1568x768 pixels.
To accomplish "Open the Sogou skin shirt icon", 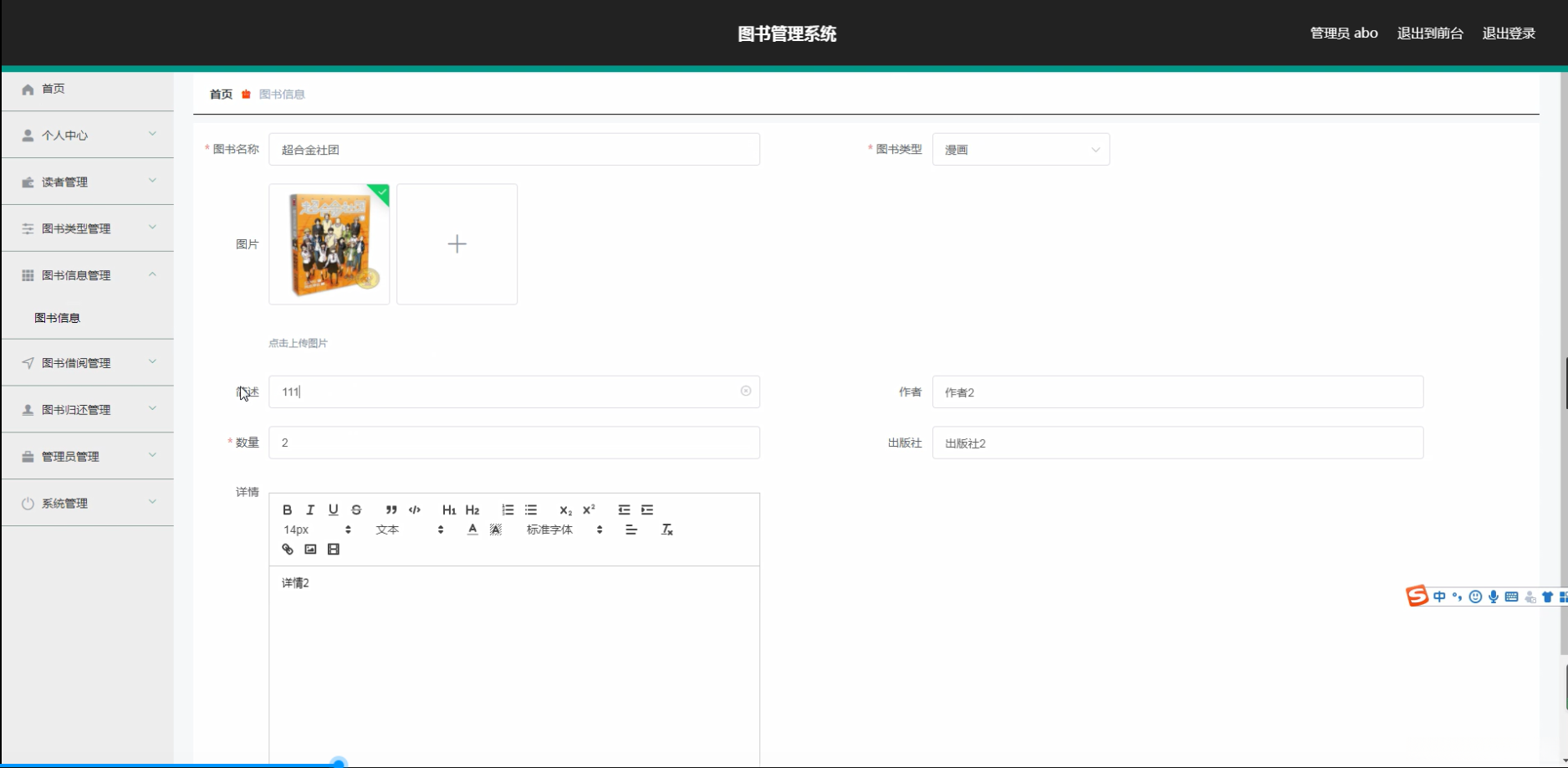I will [1548, 596].
